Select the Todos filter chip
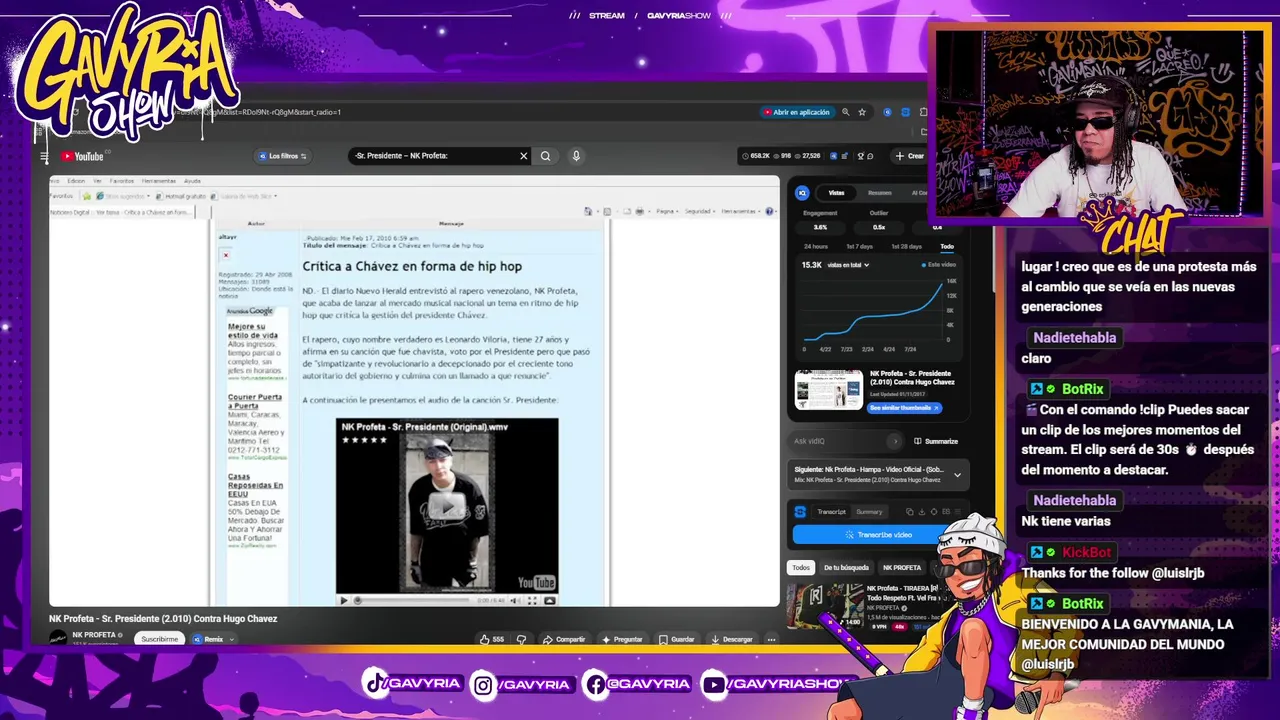1280x720 pixels. click(801, 568)
